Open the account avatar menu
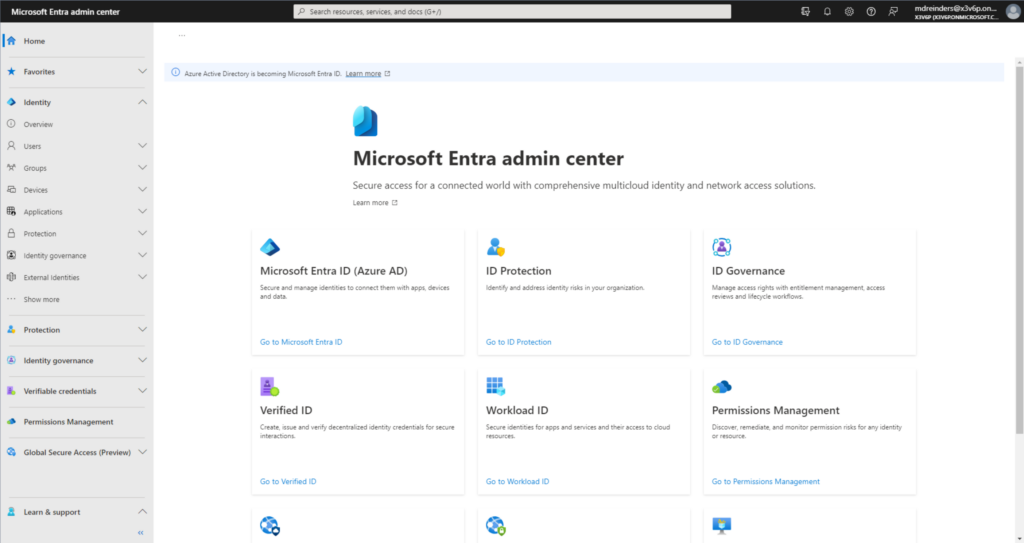The height and width of the screenshot is (543, 1024). pyautogui.click(x=1012, y=11)
